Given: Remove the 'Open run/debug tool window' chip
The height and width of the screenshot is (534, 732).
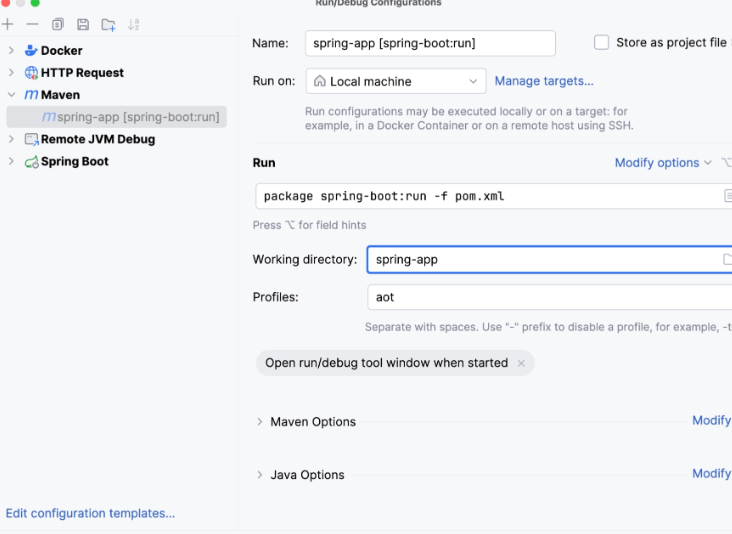Looking at the screenshot, I should point(521,363).
